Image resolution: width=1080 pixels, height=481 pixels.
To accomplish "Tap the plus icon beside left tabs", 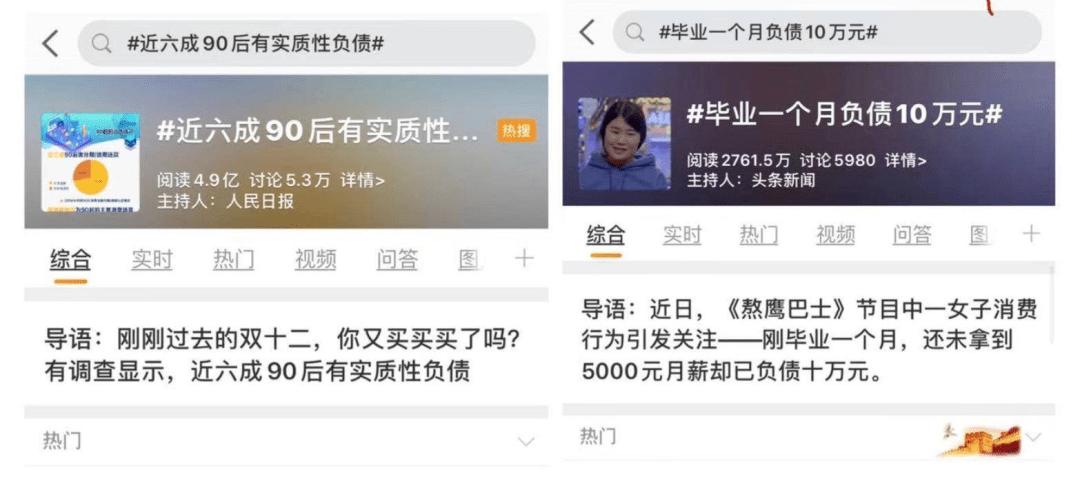I will (524, 258).
